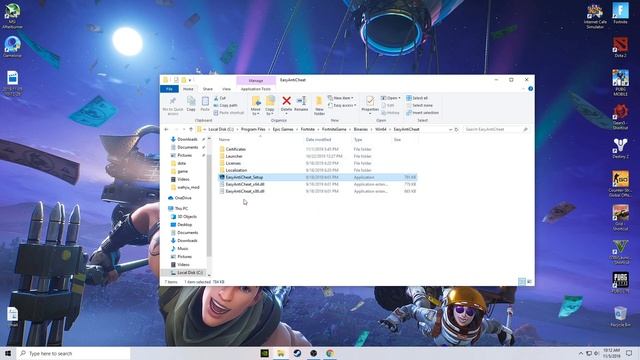Select the Launcher folder

234,156
